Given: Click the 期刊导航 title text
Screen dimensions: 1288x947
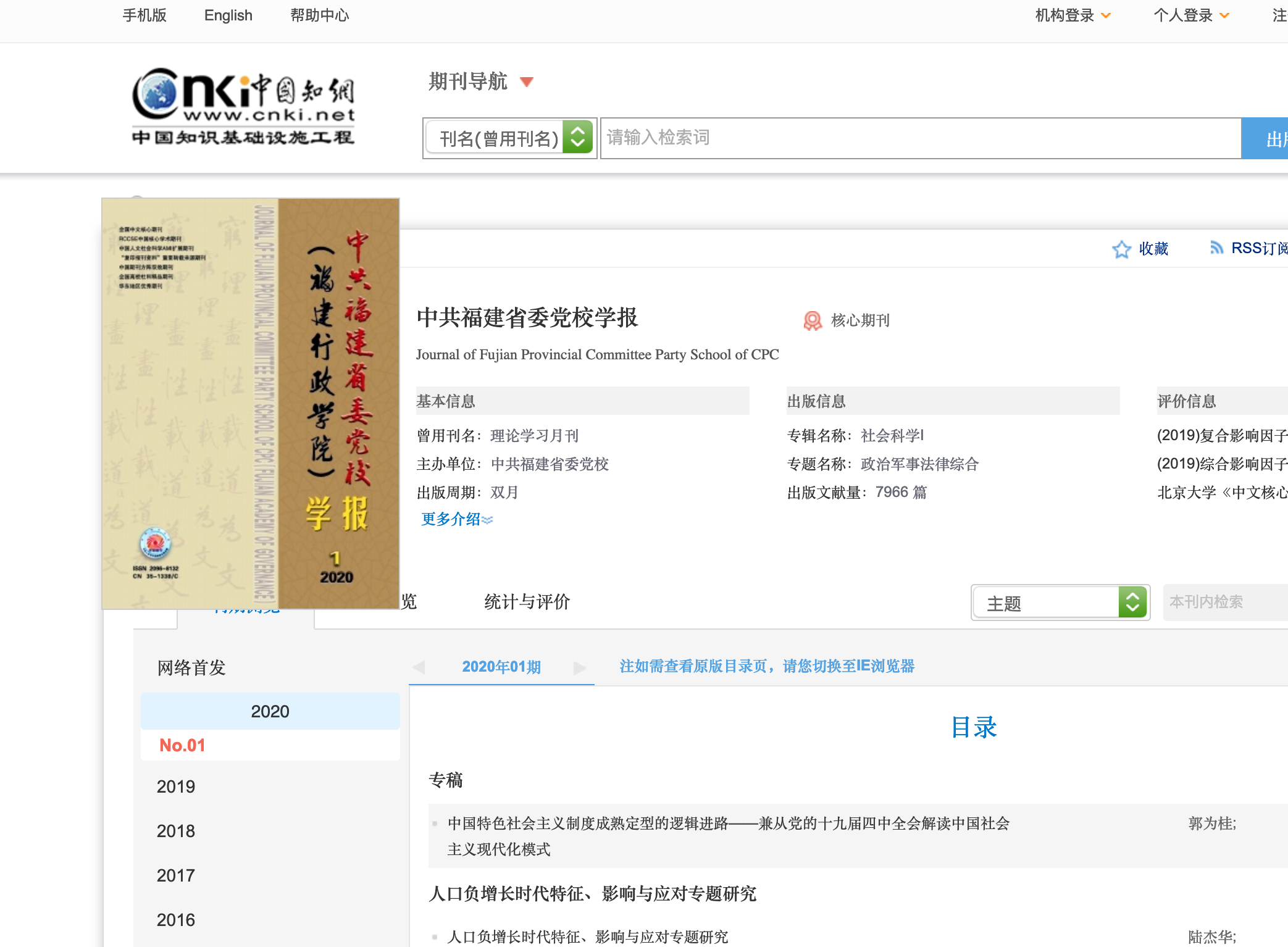Looking at the screenshot, I should [468, 81].
